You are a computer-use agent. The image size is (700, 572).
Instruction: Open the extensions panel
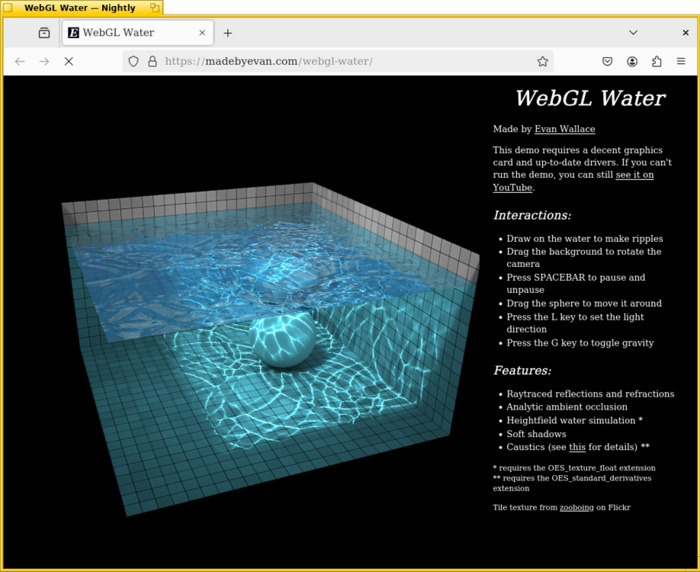(656, 61)
